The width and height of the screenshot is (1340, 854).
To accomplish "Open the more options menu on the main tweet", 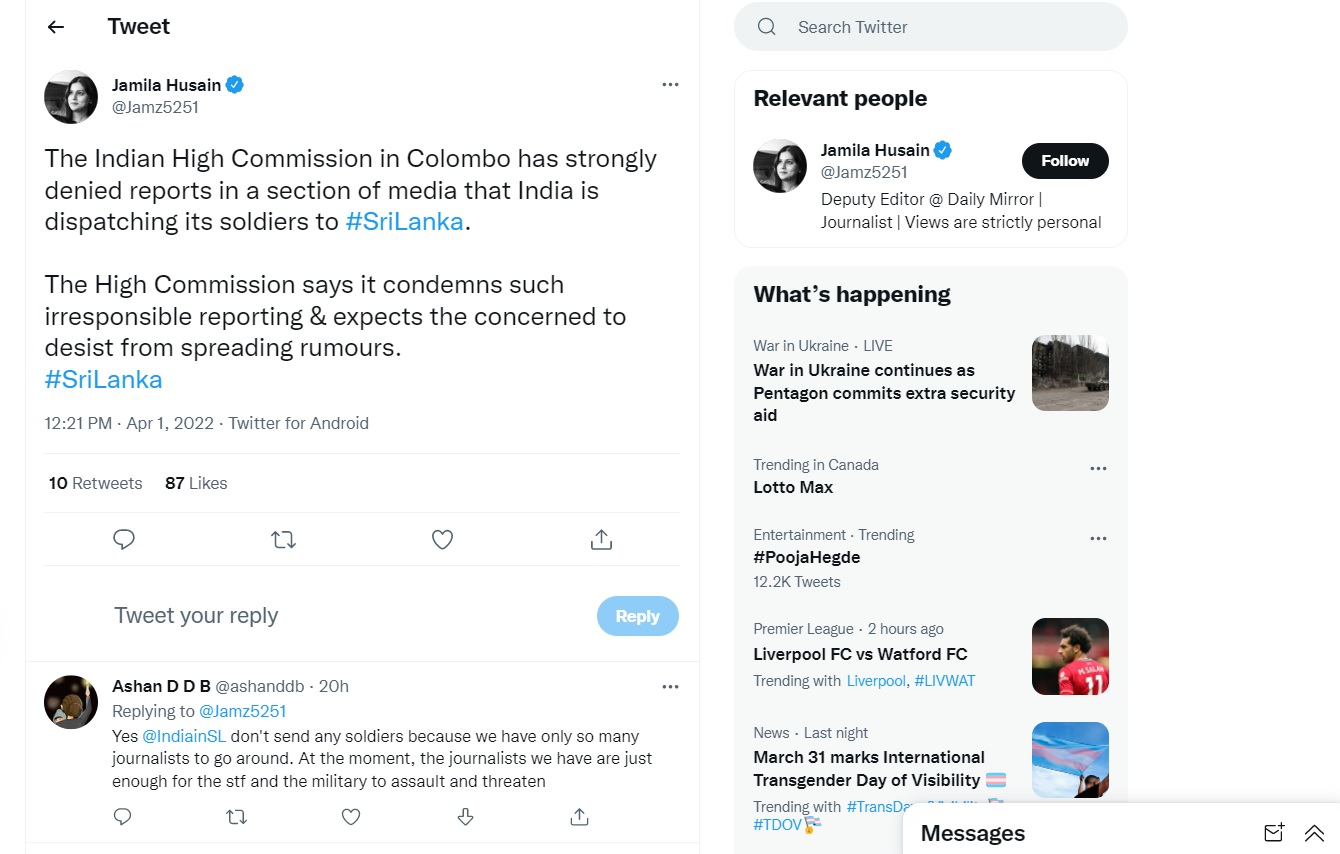I will tap(670, 85).
